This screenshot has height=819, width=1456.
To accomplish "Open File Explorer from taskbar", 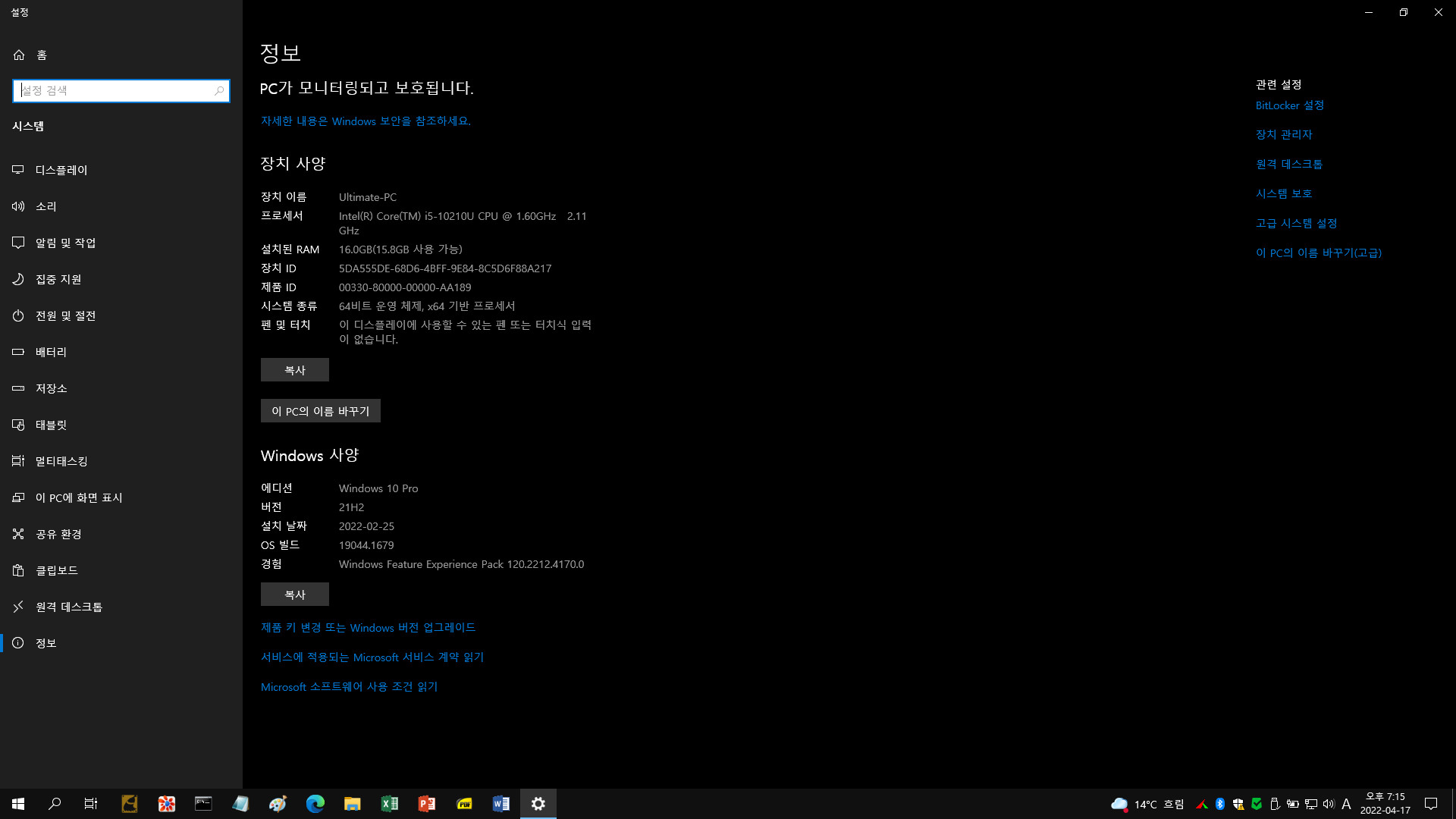I will click(x=352, y=804).
